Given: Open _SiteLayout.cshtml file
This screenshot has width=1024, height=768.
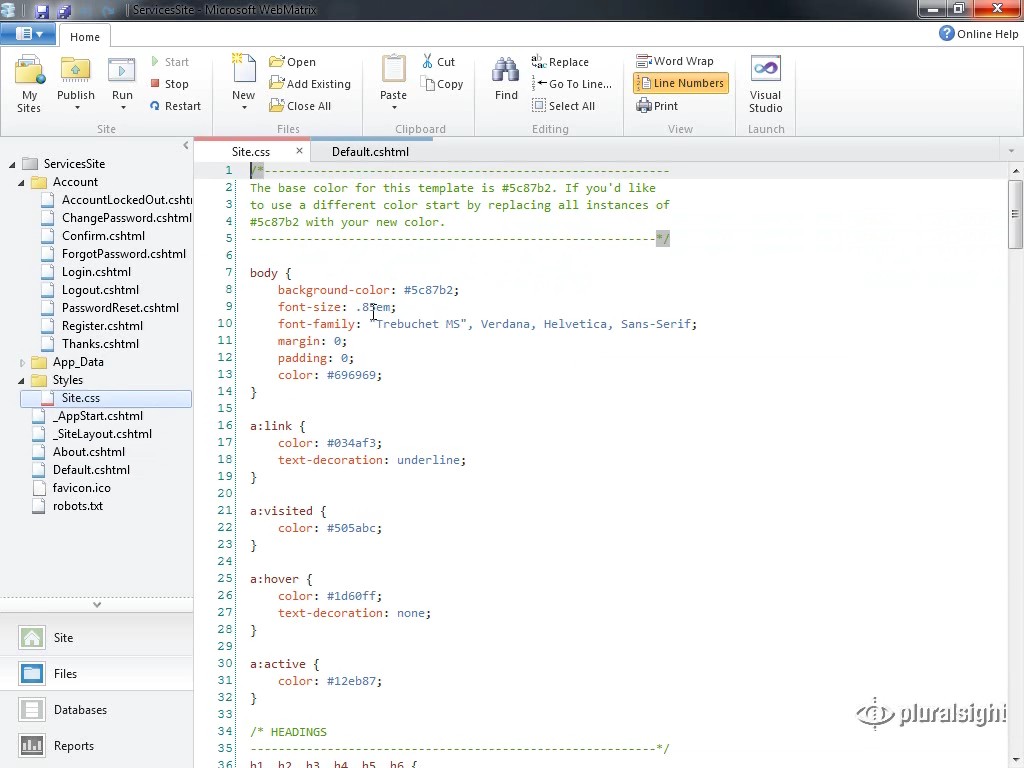Looking at the screenshot, I should (102, 434).
